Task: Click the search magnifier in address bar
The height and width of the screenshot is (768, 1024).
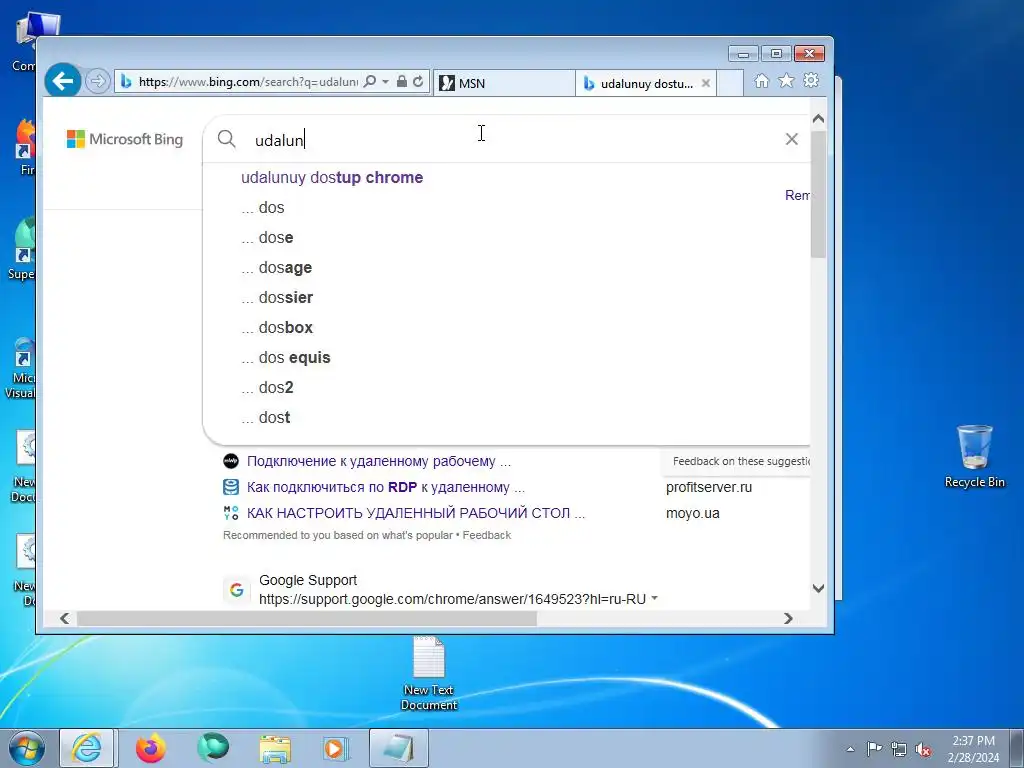Action: pos(370,82)
